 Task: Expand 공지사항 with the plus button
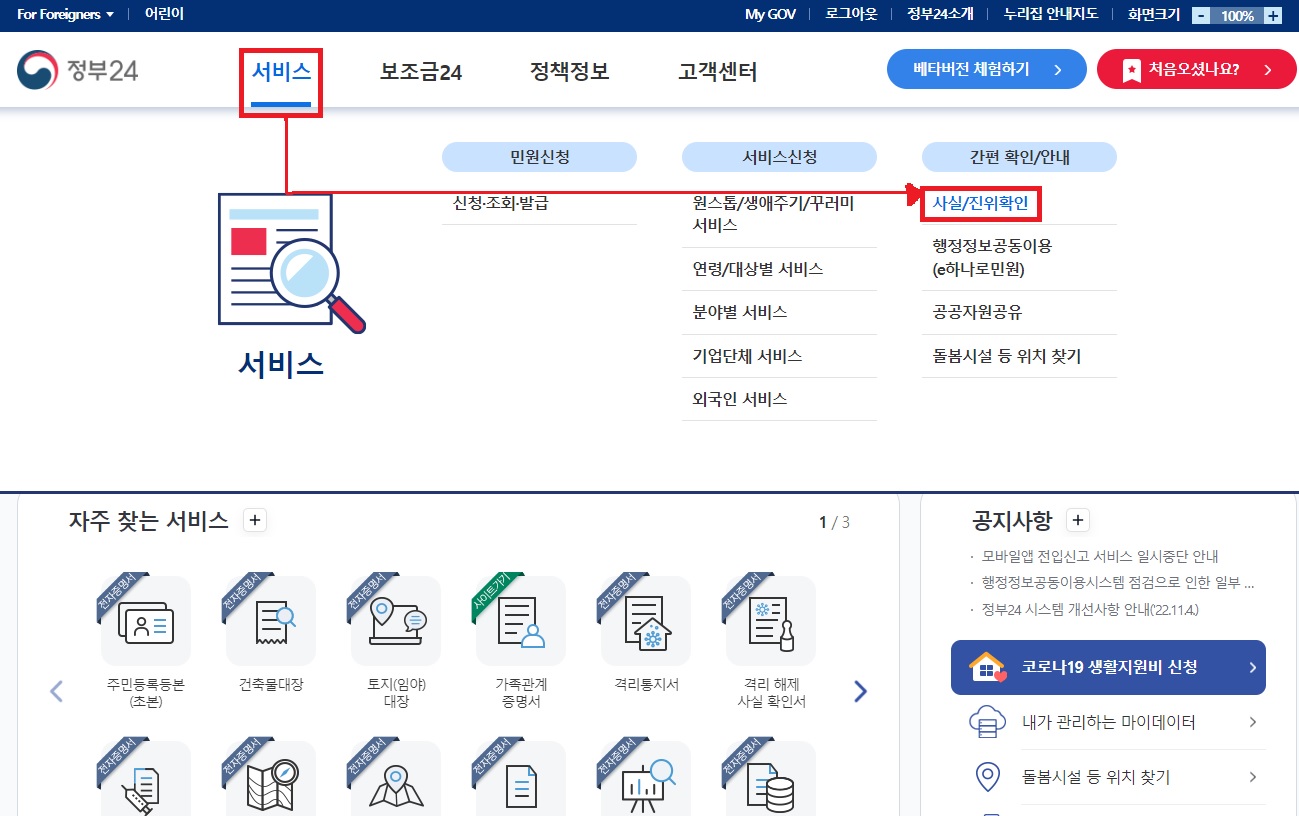[x=1079, y=520]
